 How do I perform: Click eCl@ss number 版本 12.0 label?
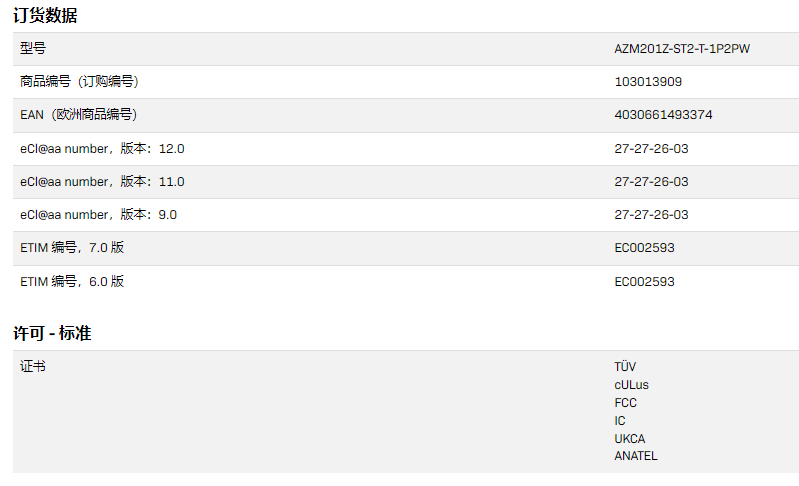pos(102,149)
